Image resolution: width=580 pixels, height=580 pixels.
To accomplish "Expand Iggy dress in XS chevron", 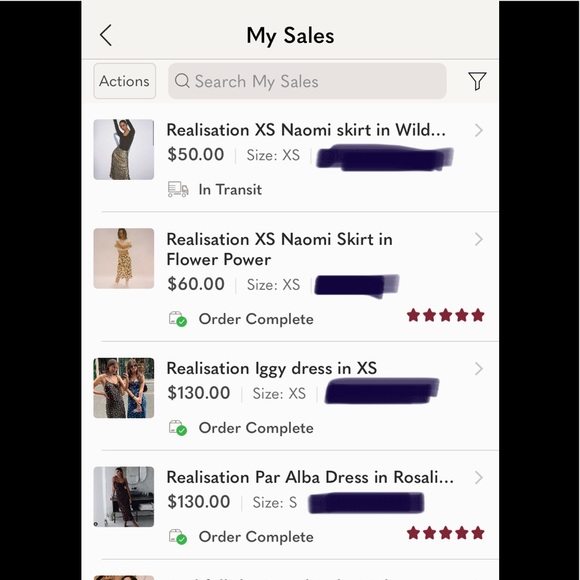I will (479, 369).
